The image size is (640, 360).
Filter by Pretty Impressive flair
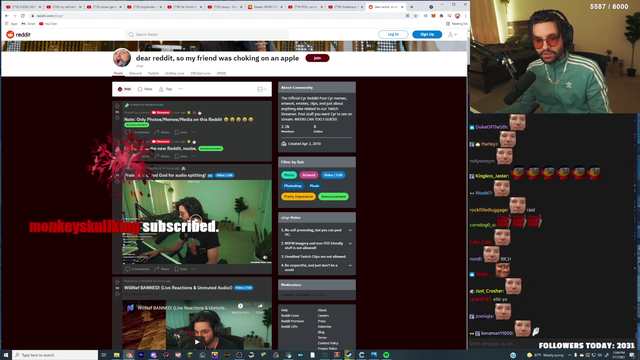coord(298,197)
